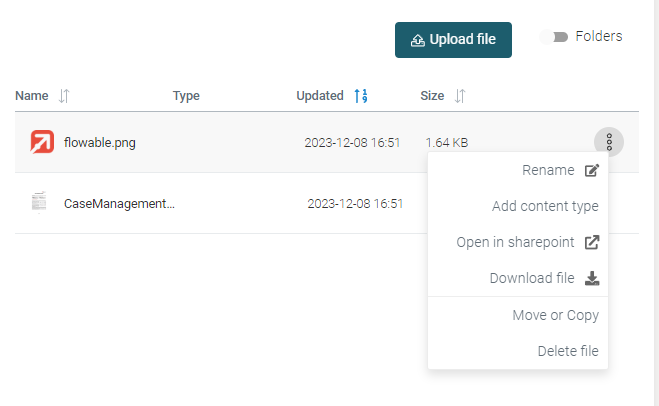Sort files by Name column arrows
The width and height of the screenshot is (659, 406).
(x=64, y=96)
